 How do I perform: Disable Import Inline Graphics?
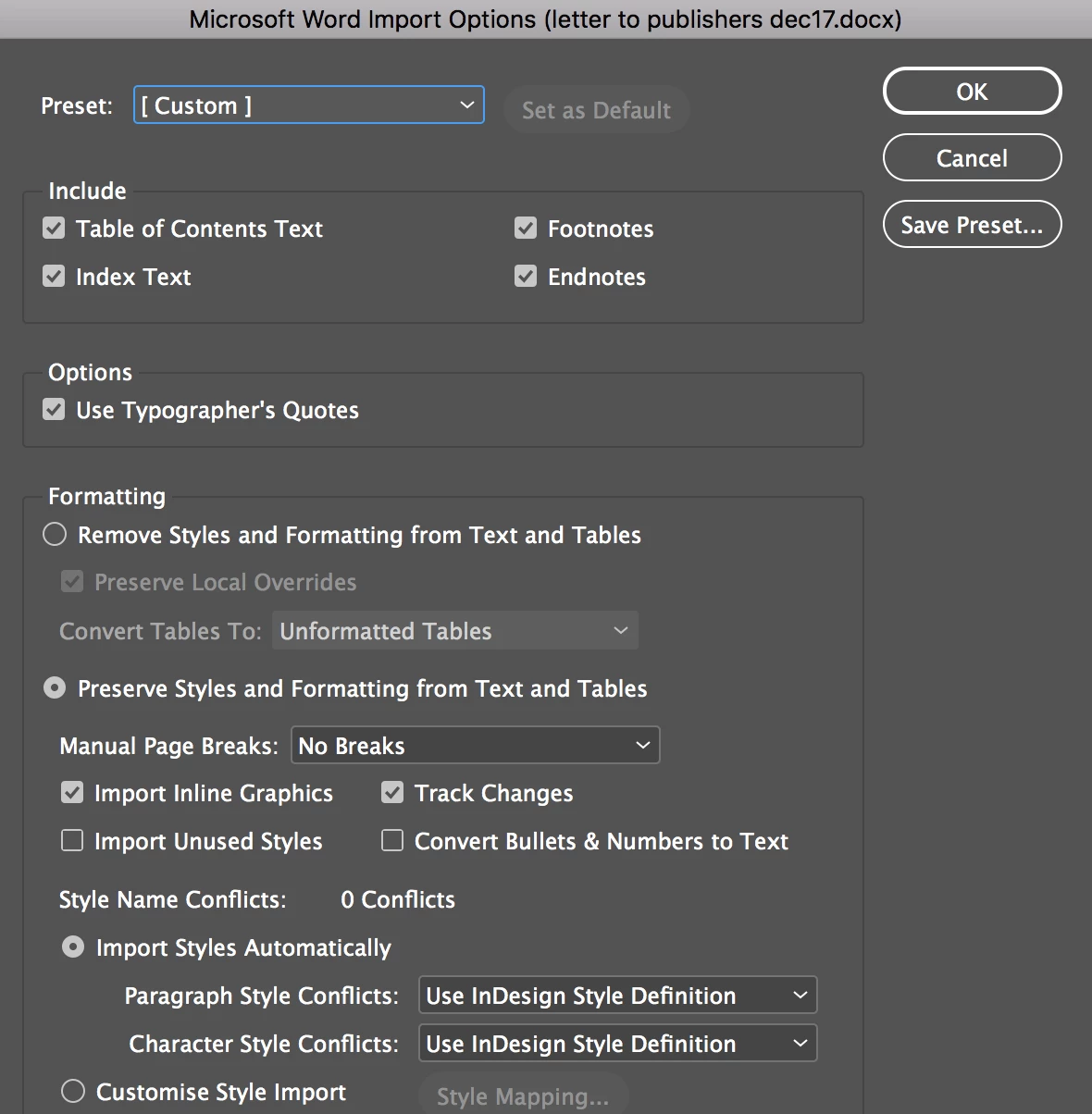tap(72, 792)
